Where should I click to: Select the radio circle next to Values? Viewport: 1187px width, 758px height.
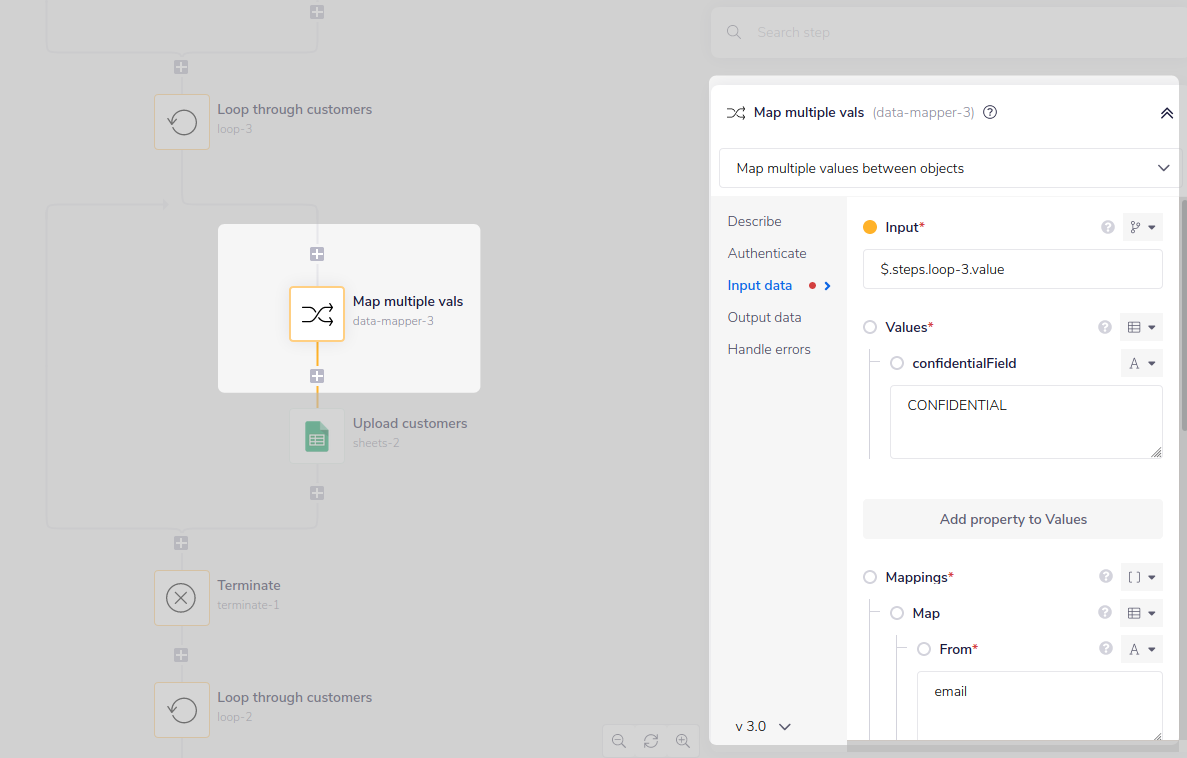[871, 327]
